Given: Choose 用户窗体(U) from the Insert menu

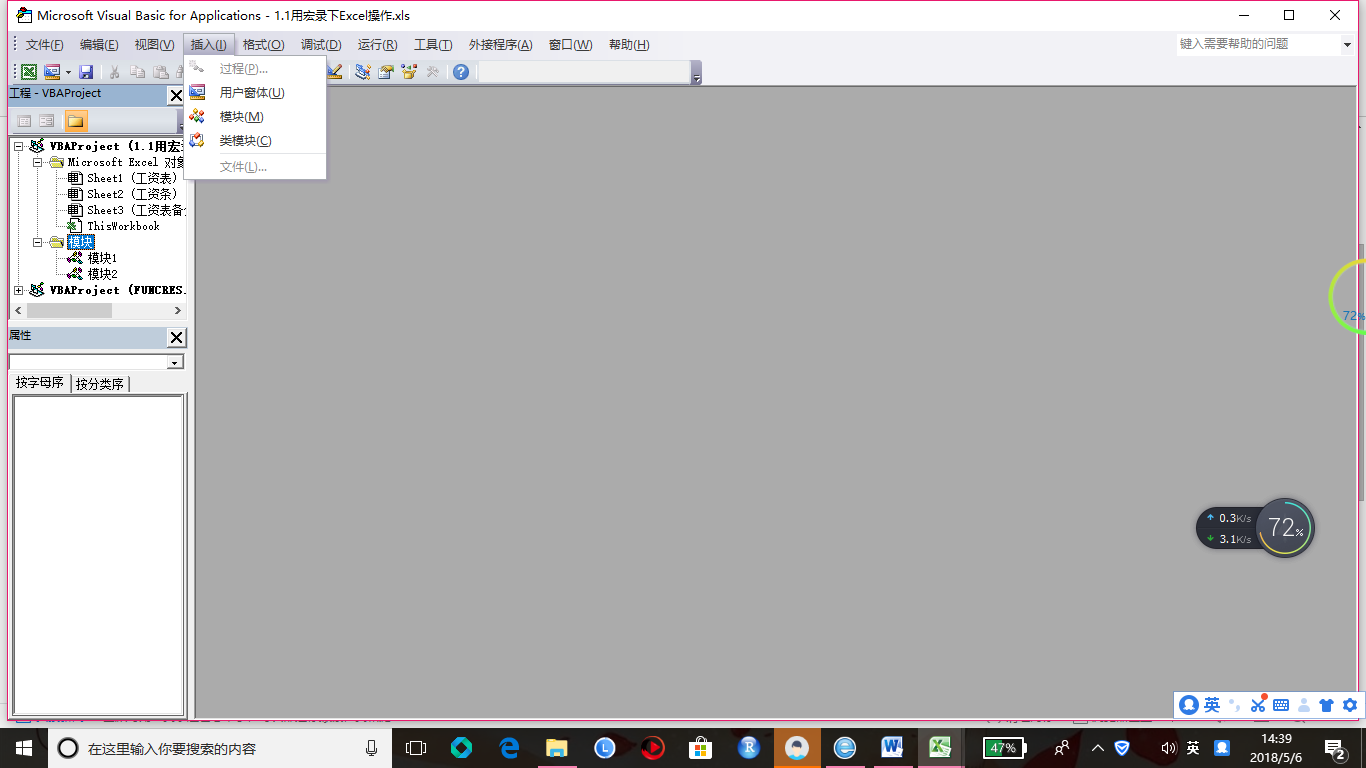Looking at the screenshot, I should [255, 92].
